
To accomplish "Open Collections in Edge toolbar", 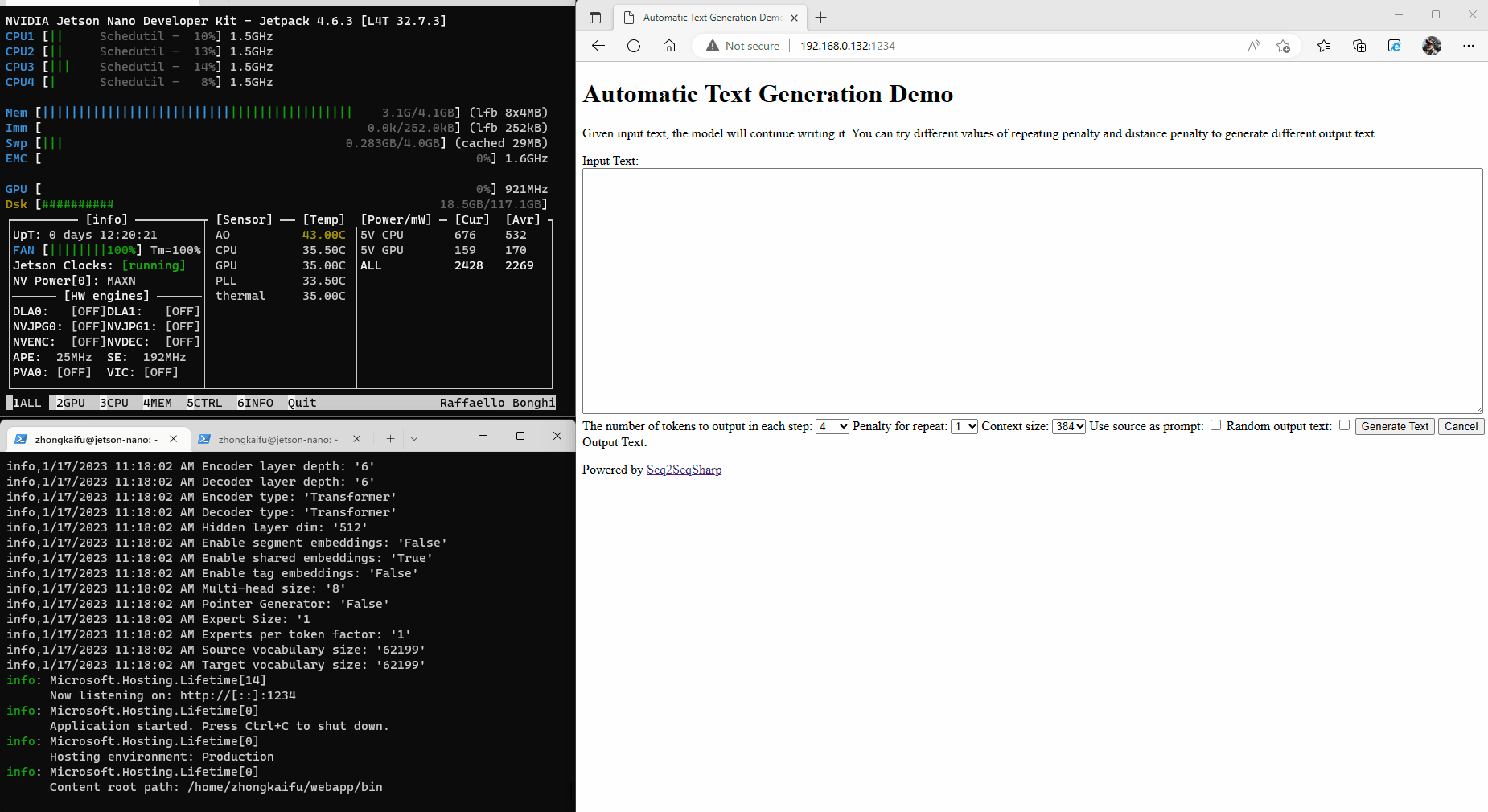I will pos(1359,46).
